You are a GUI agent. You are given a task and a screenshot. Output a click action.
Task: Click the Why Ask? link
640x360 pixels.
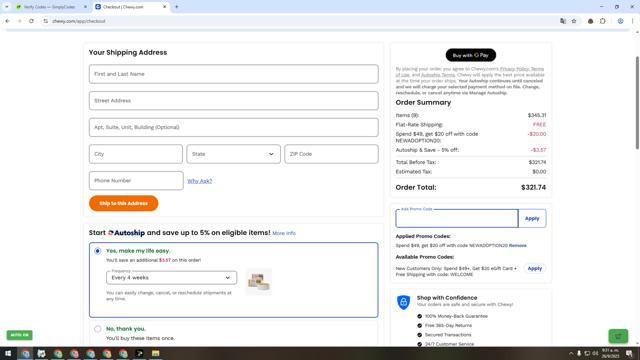click(200, 181)
